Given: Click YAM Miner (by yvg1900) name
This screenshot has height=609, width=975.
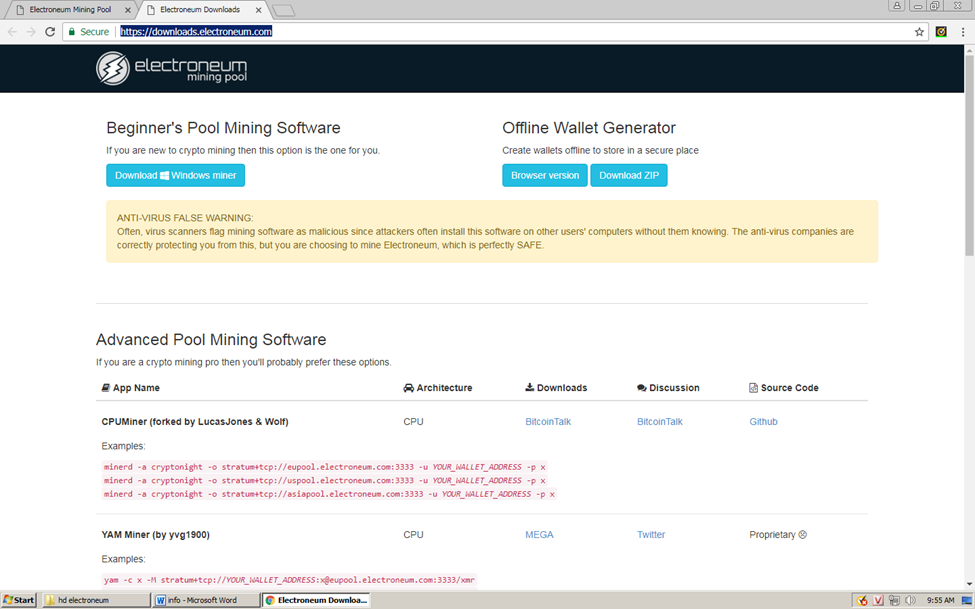Looking at the screenshot, I should 155,535.
